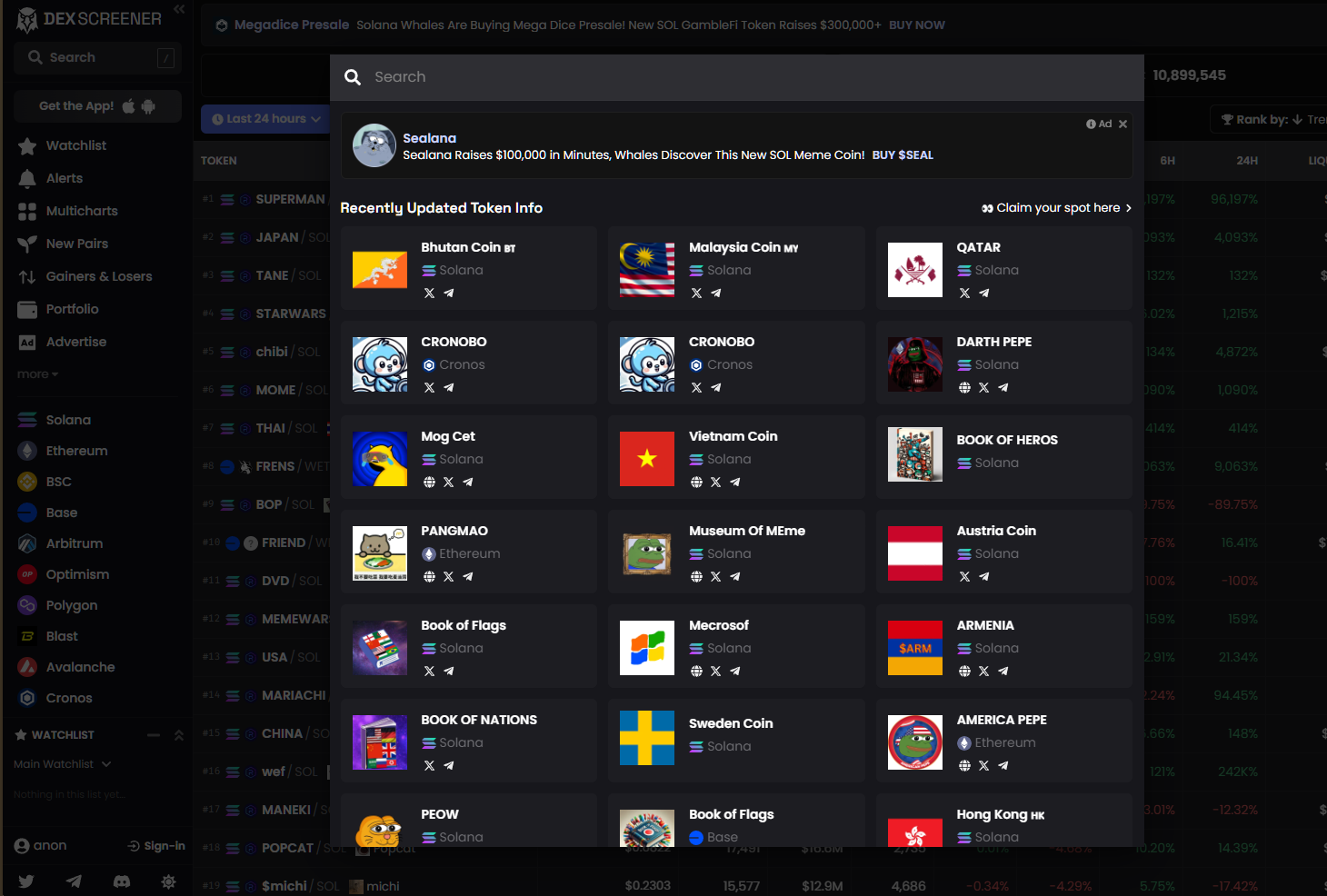
Task: Select Optimism chain in sidebar
Action: point(64,574)
